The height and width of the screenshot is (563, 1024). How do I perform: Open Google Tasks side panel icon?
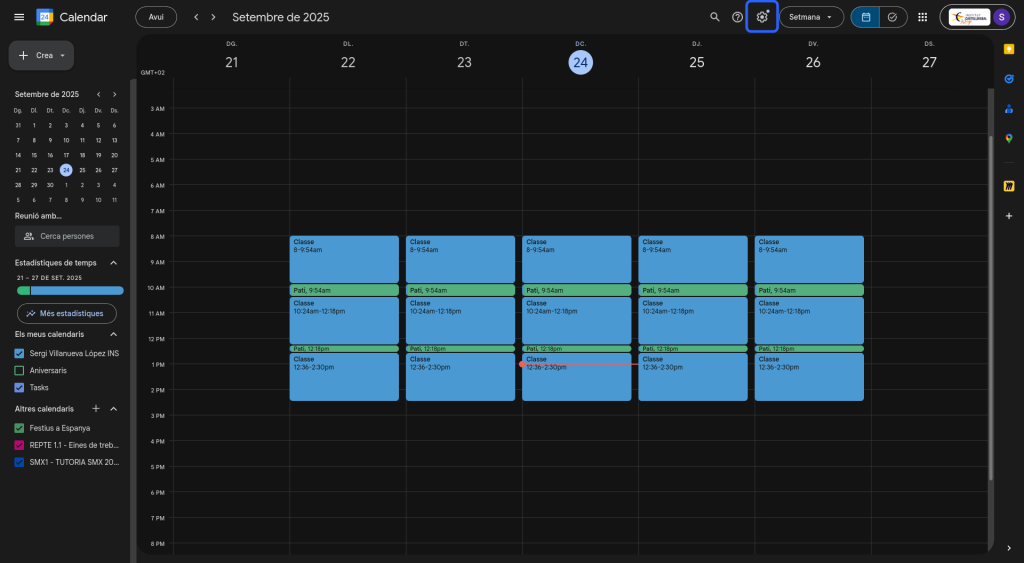pyautogui.click(x=1009, y=78)
